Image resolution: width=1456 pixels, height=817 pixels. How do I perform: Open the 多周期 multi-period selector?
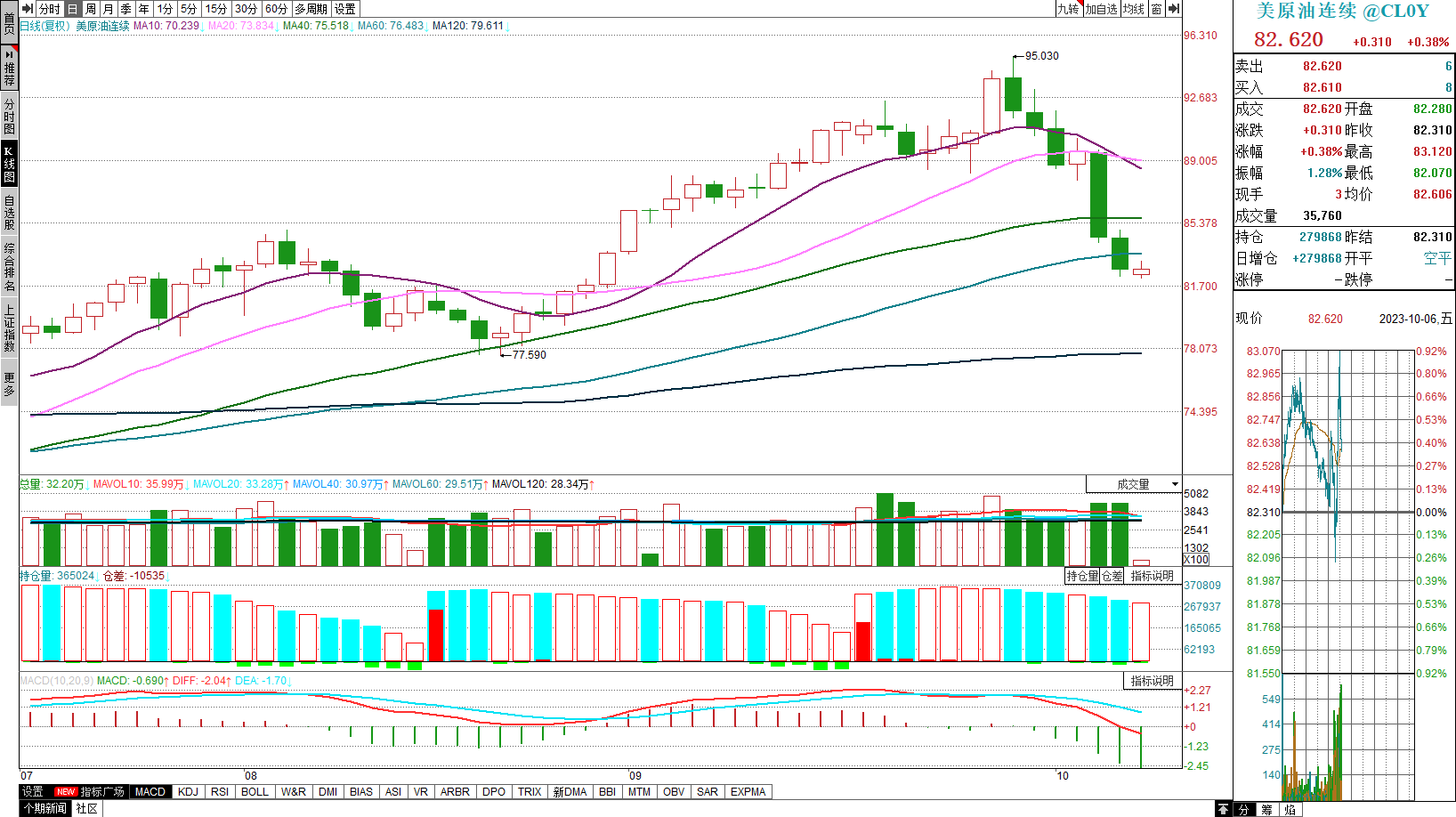(x=311, y=9)
